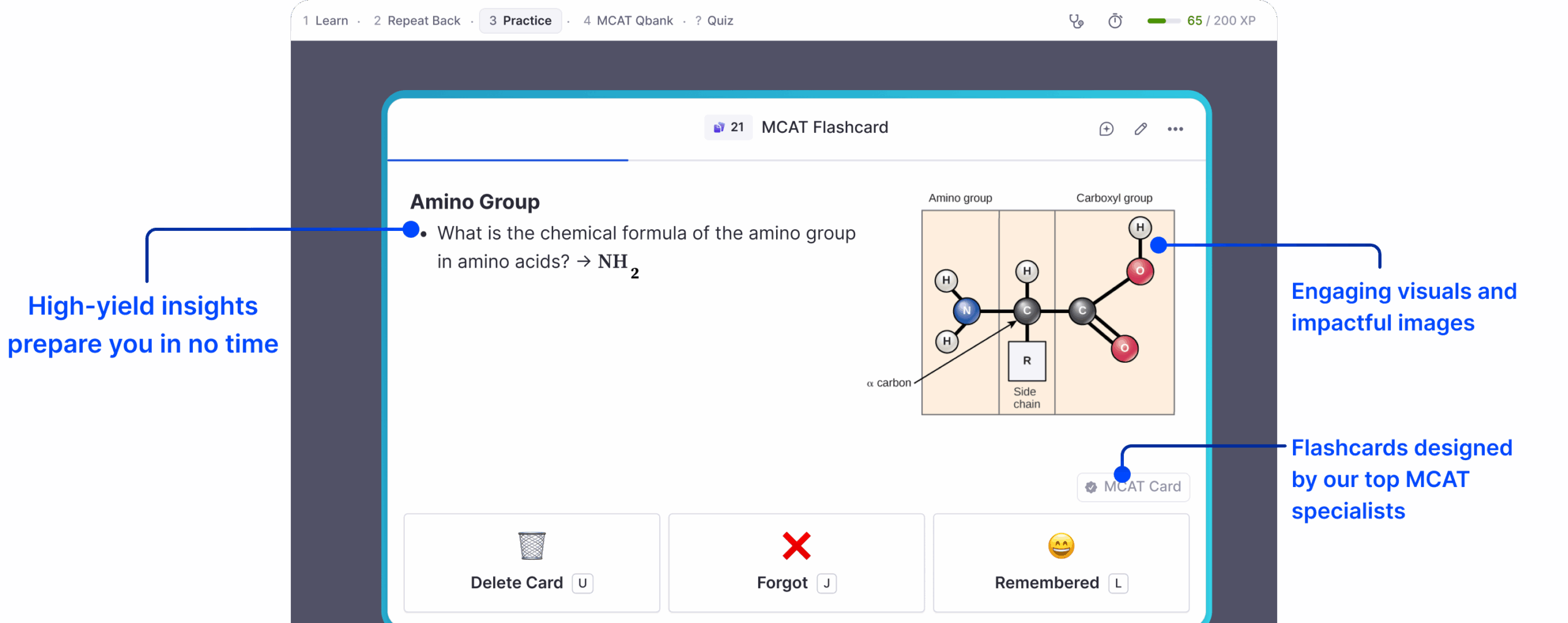Open the stopwatch timer icon

1115,21
